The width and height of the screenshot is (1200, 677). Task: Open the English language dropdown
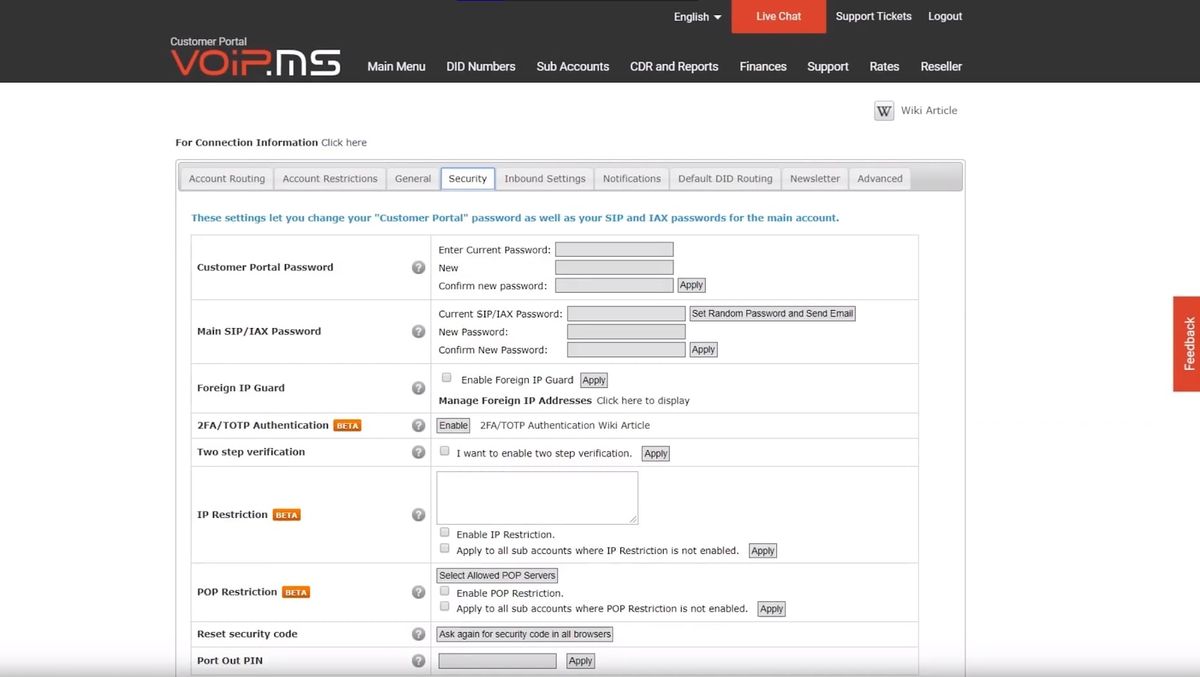pyautogui.click(x=697, y=16)
